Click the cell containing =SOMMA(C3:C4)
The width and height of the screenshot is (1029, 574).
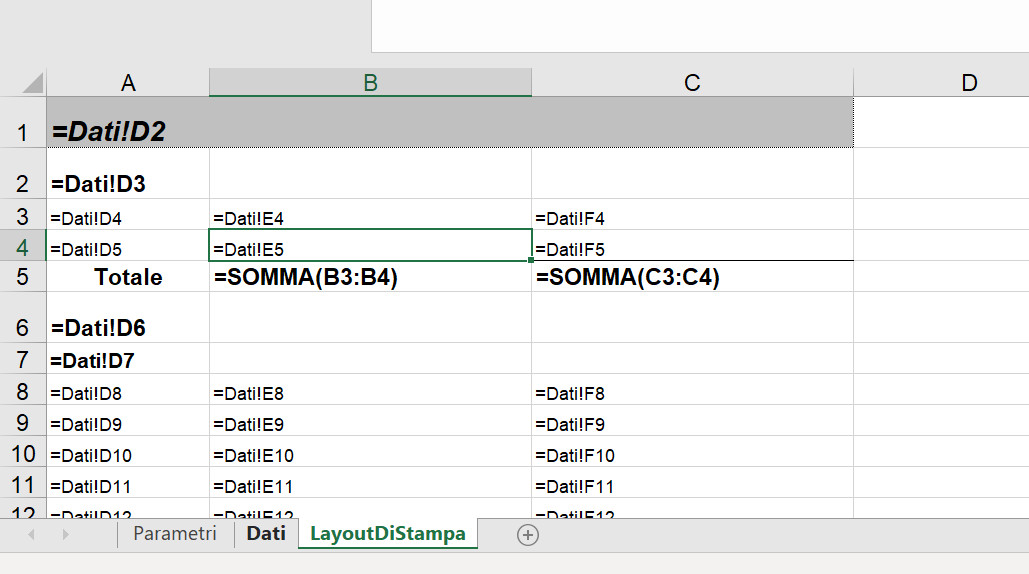692,277
